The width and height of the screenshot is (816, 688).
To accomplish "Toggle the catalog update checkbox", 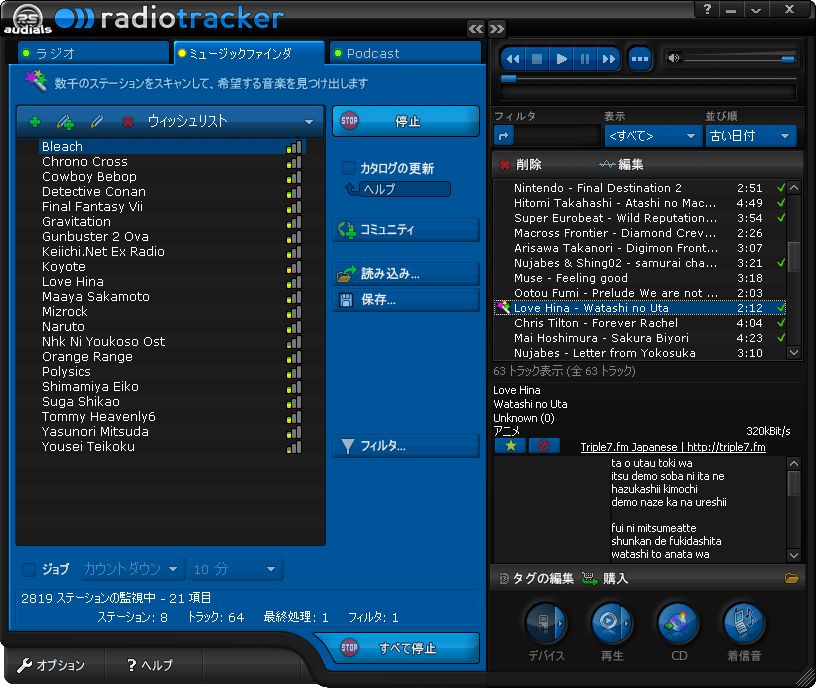I will click(348, 168).
